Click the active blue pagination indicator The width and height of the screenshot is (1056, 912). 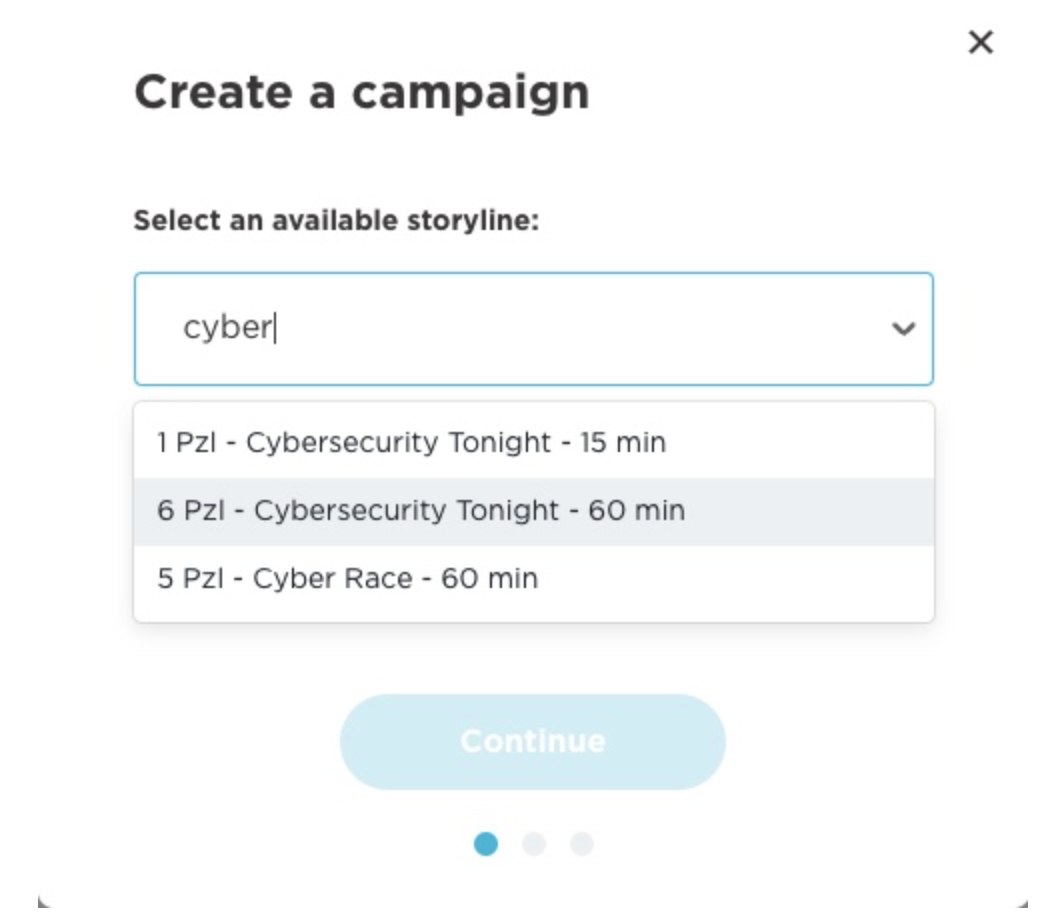(x=486, y=844)
